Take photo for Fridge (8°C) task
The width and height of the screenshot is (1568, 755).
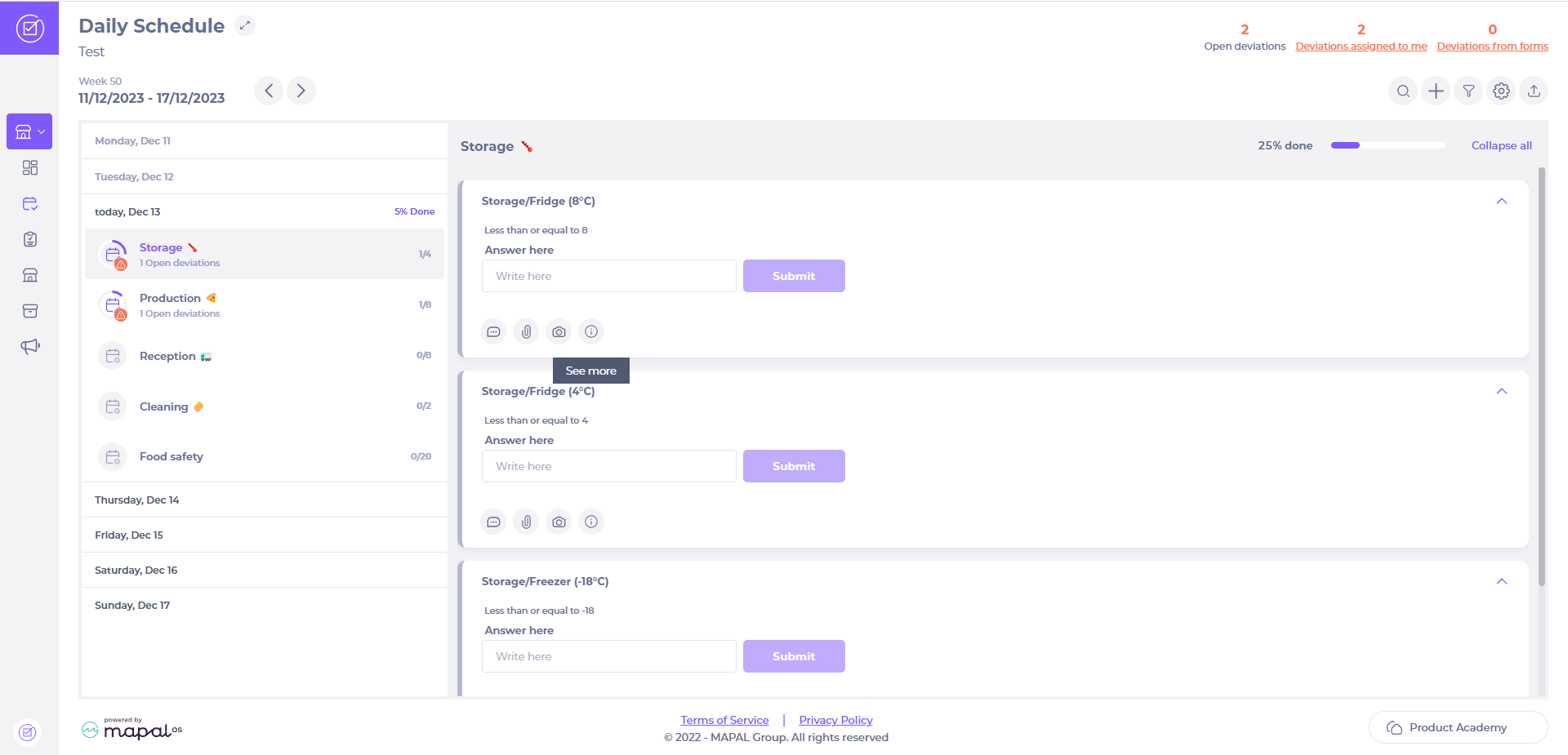point(559,331)
